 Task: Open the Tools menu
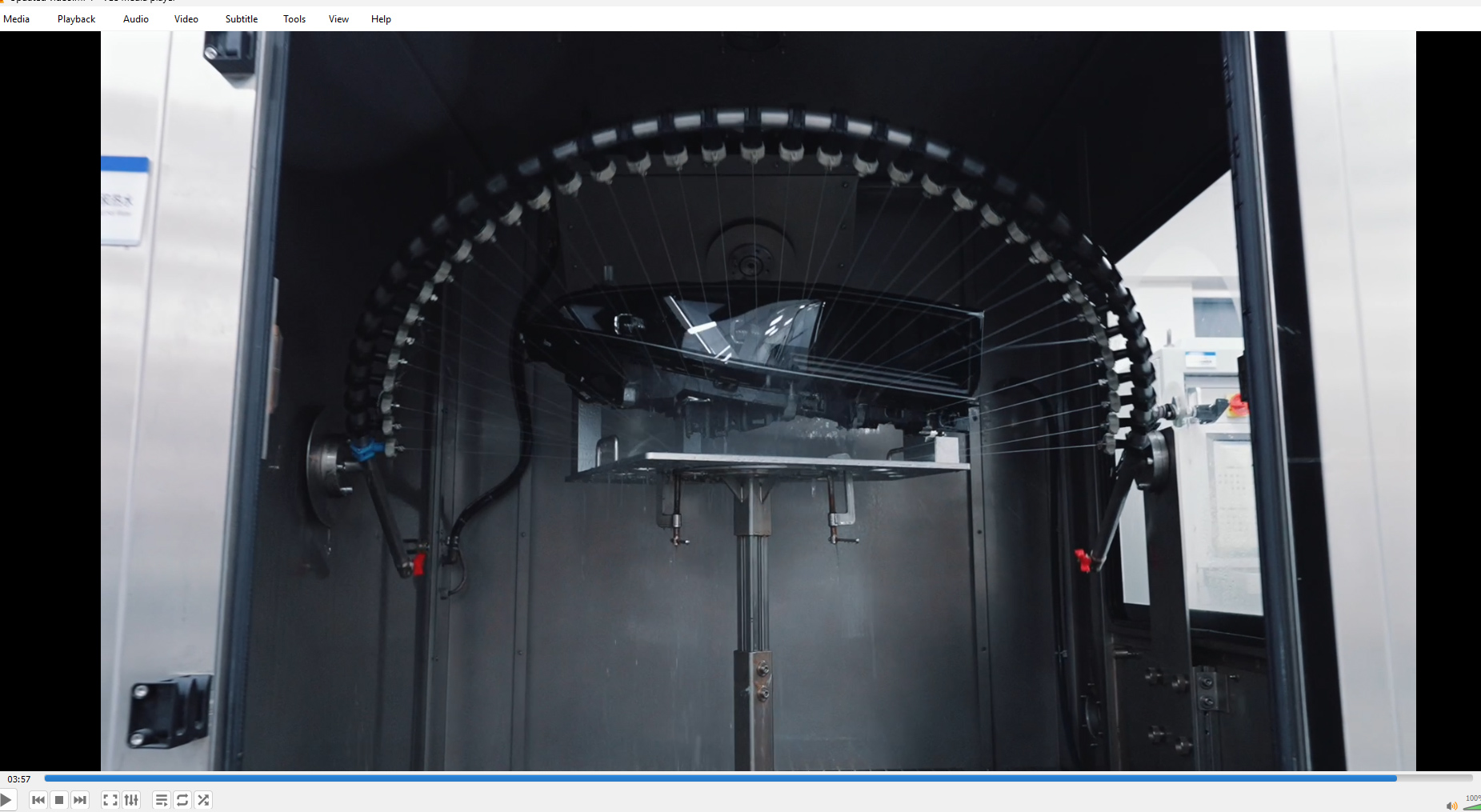[x=294, y=19]
